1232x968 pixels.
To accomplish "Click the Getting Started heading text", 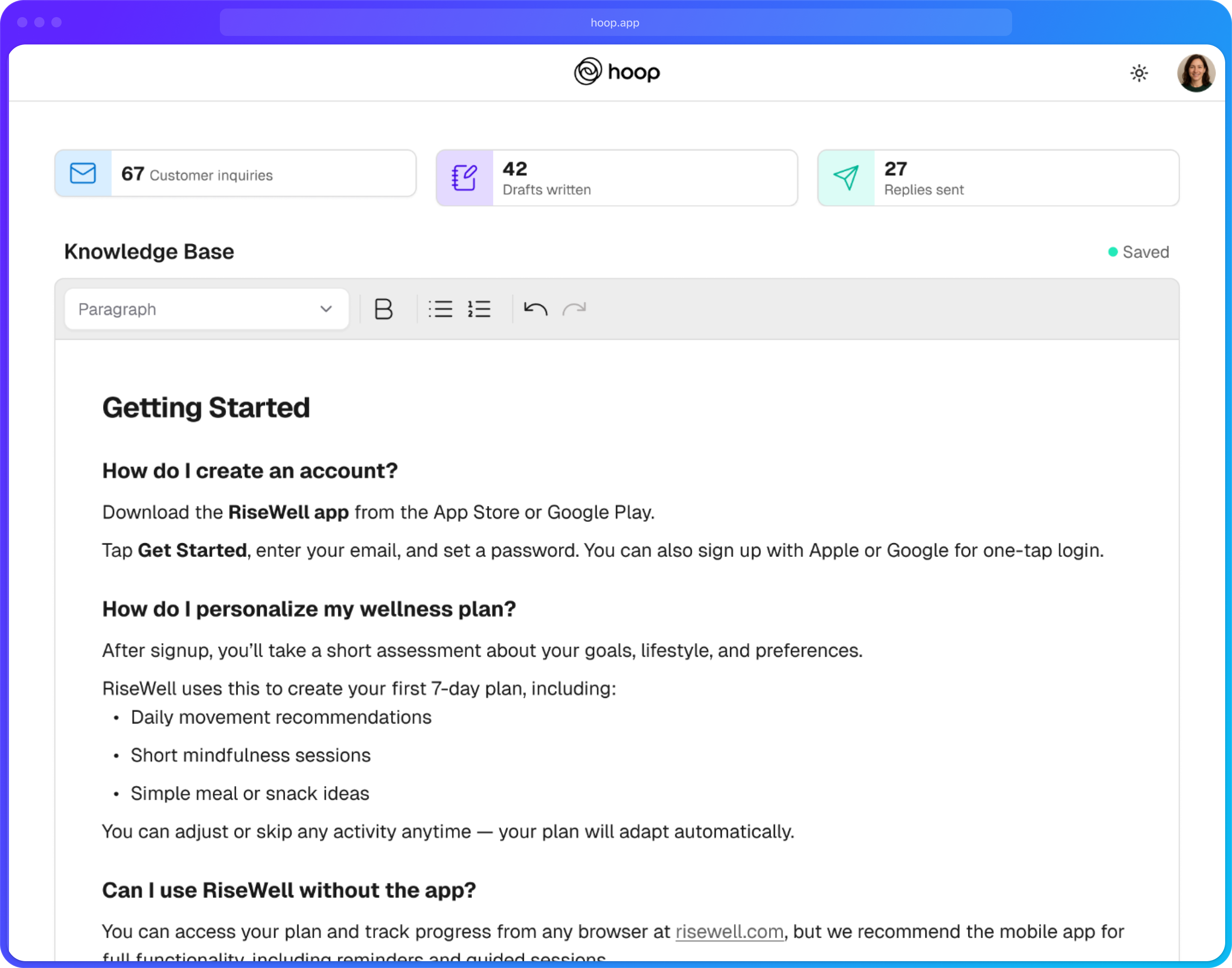I will tap(206, 407).
